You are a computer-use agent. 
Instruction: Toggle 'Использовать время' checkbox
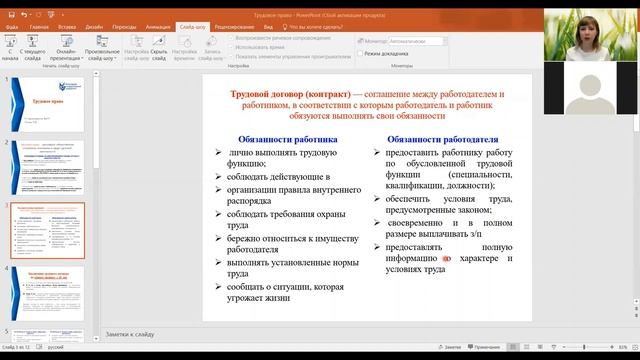231,47
